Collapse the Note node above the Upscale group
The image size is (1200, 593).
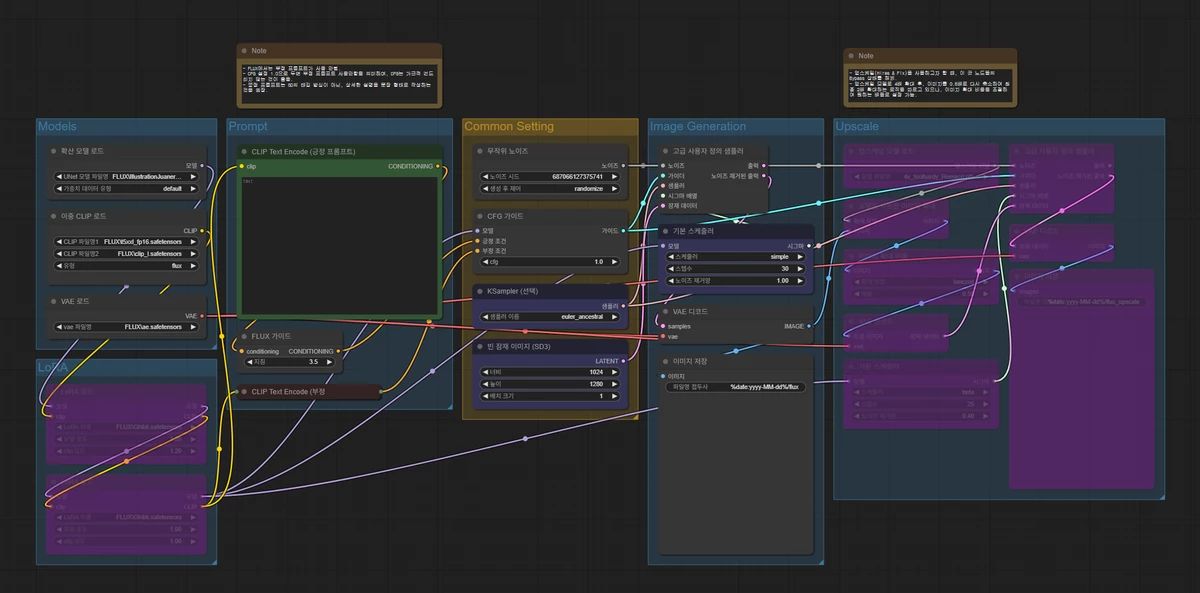[x=851, y=56]
